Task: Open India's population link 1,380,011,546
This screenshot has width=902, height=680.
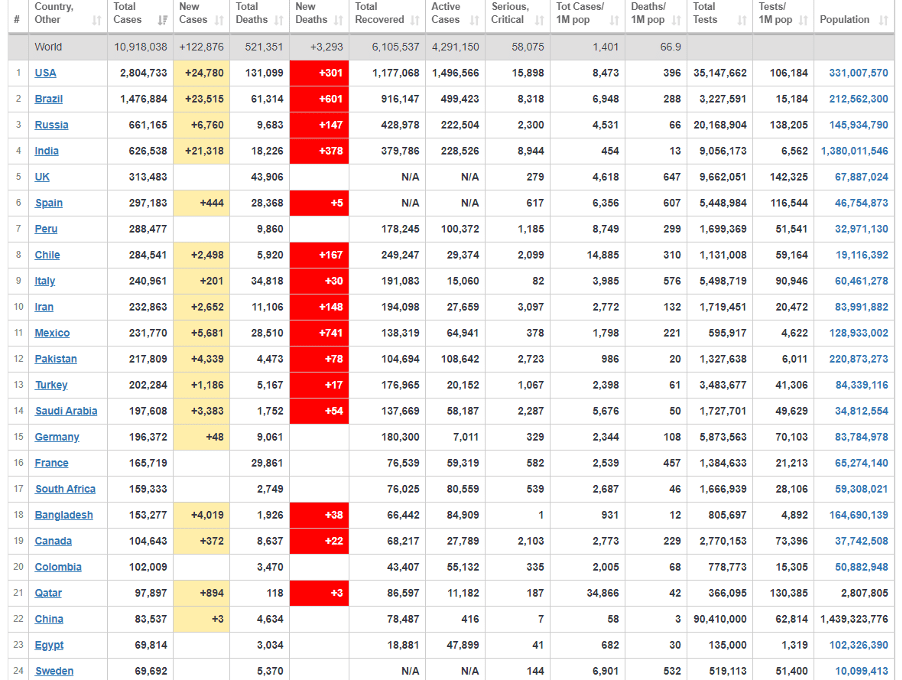Action: point(854,151)
